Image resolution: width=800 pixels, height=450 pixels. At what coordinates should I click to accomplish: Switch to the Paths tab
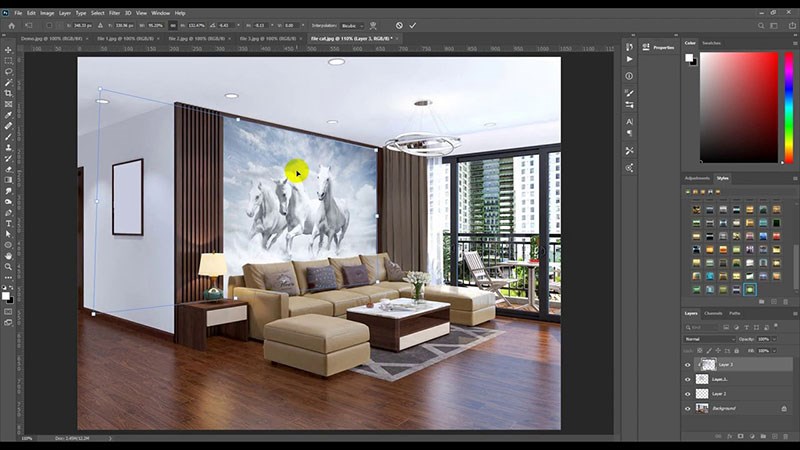pos(734,313)
